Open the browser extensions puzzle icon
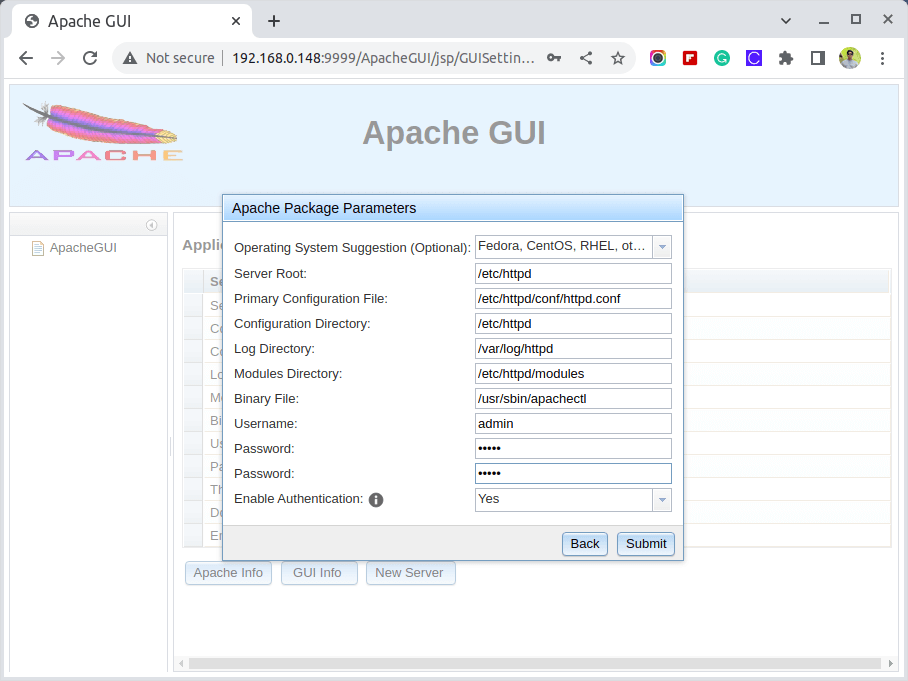The height and width of the screenshot is (681, 908). (786, 58)
